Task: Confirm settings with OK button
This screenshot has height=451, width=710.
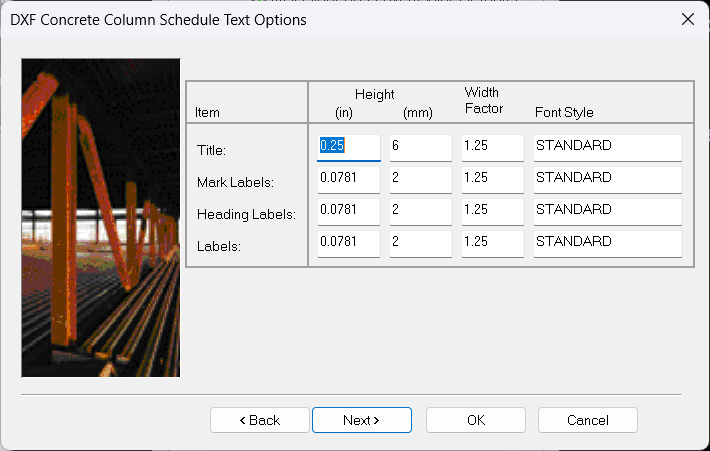Action: (476, 420)
